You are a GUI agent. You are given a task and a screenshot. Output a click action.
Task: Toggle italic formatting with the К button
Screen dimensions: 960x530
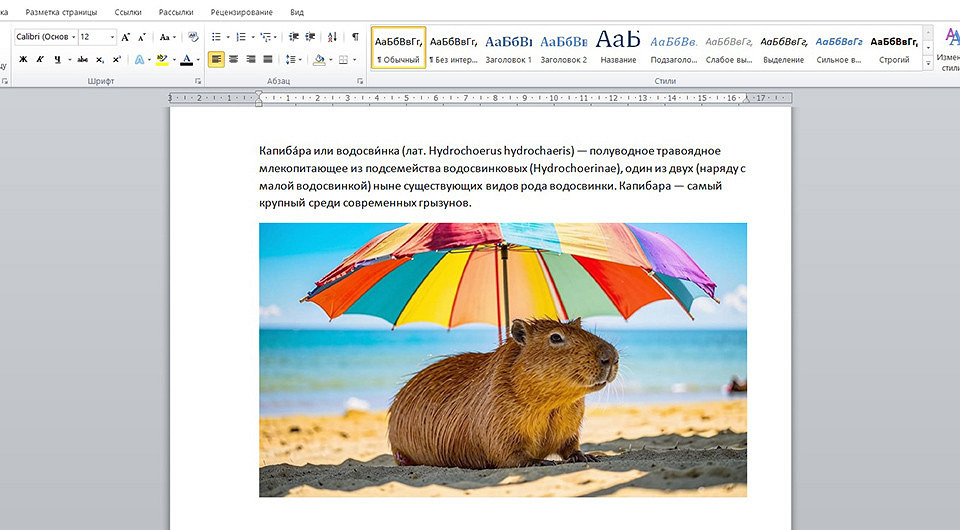click(x=40, y=60)
